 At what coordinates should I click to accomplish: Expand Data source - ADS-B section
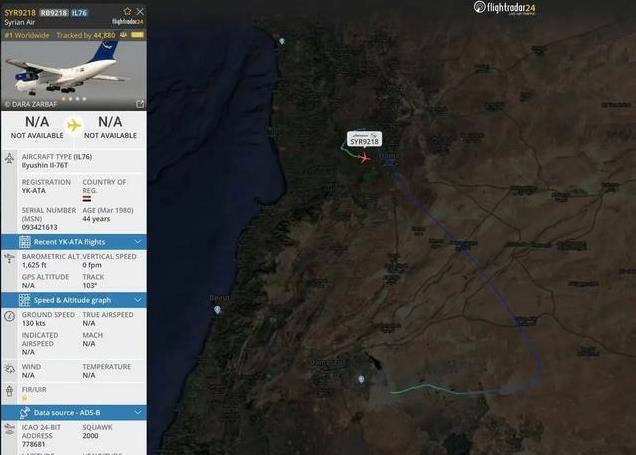pos(74,413)
